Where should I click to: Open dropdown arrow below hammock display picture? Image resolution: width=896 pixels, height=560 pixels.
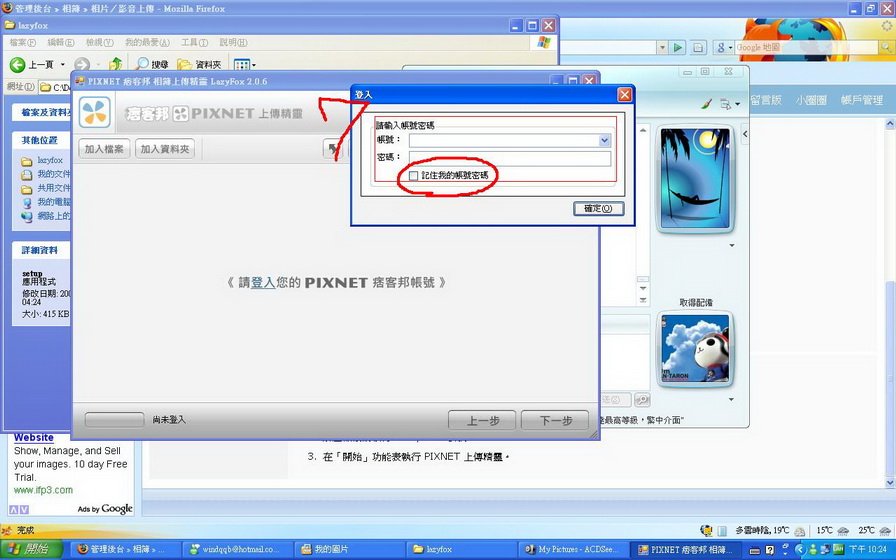coord(731,246)
